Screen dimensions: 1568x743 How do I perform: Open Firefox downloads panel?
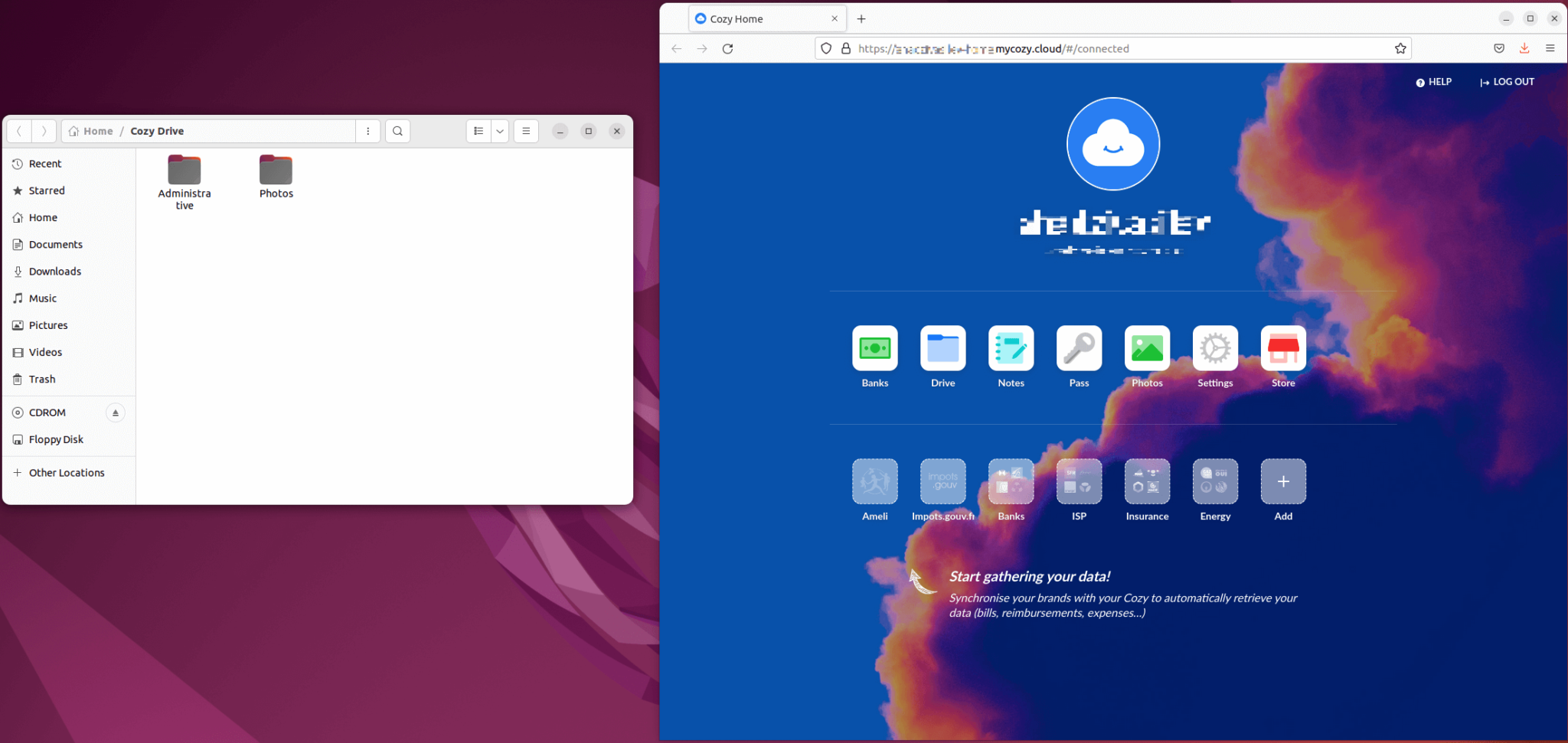point(1524,48)
